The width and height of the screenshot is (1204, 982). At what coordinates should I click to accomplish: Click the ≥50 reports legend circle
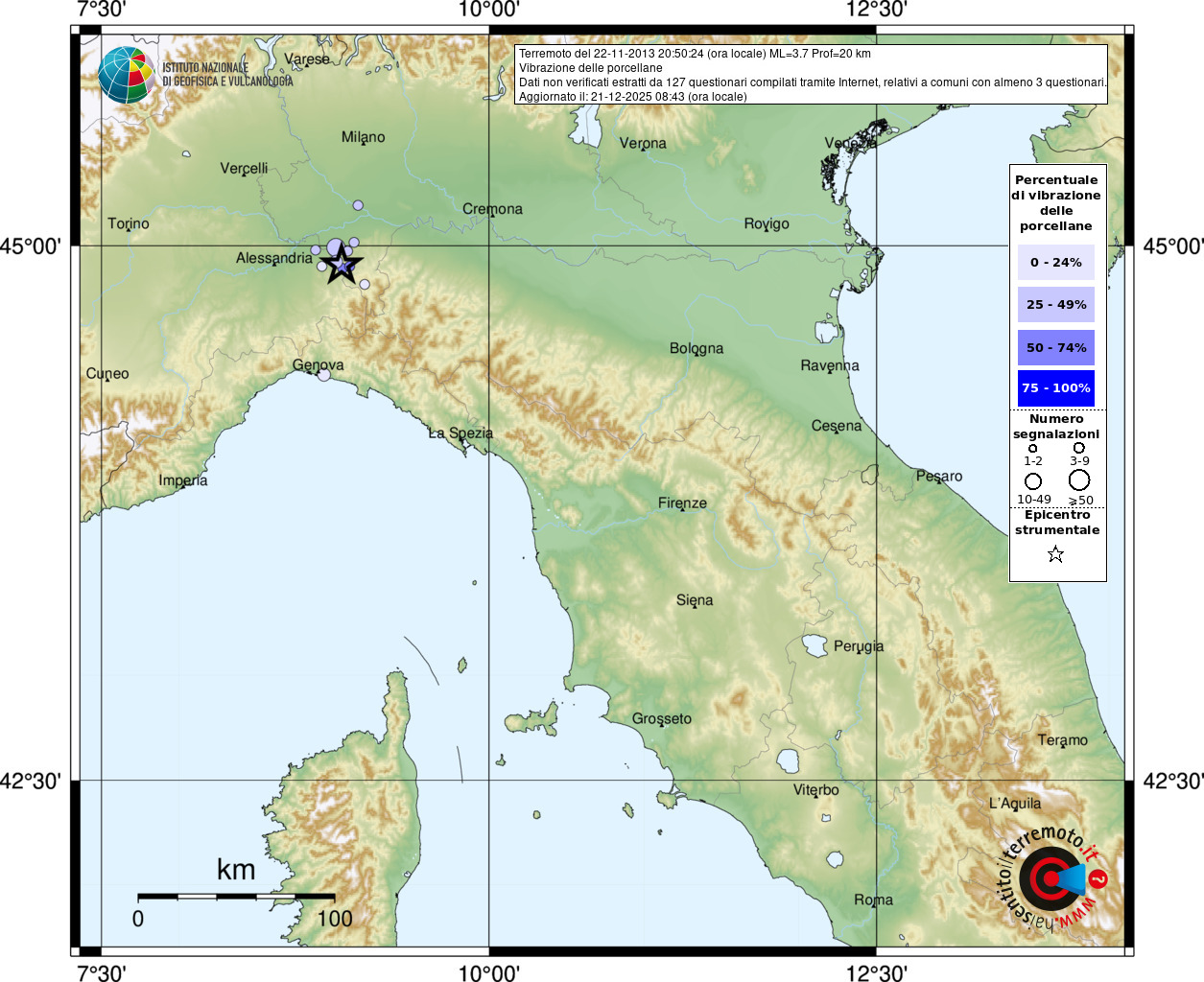pyautogui.click(x=1079, y=479)
